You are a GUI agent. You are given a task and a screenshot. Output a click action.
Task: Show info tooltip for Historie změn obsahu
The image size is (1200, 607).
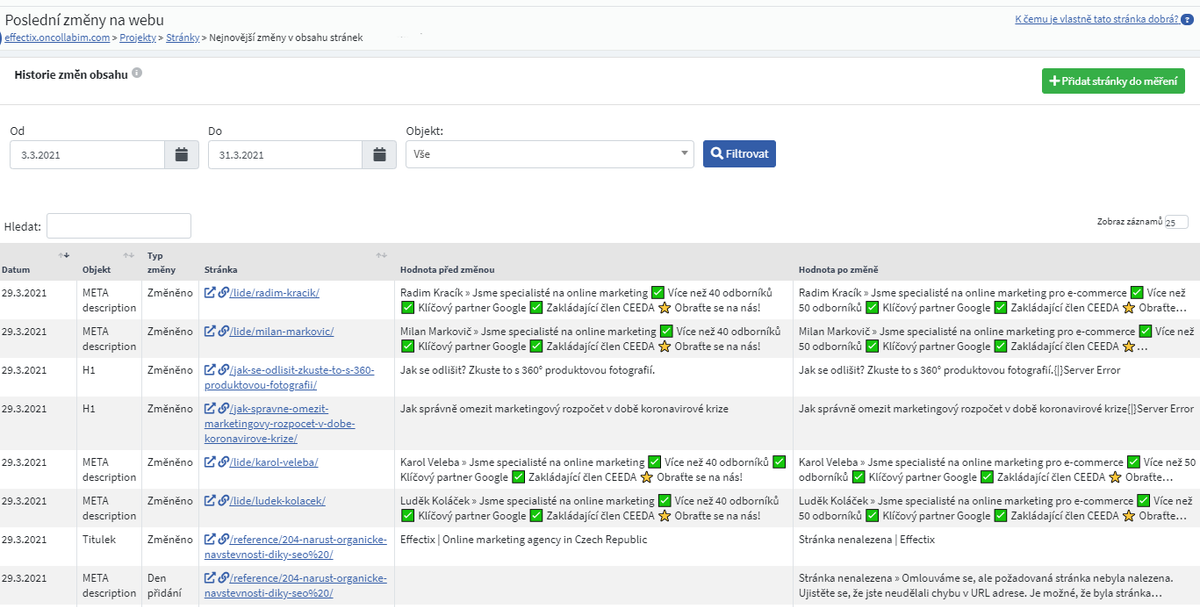click(137, 73)
